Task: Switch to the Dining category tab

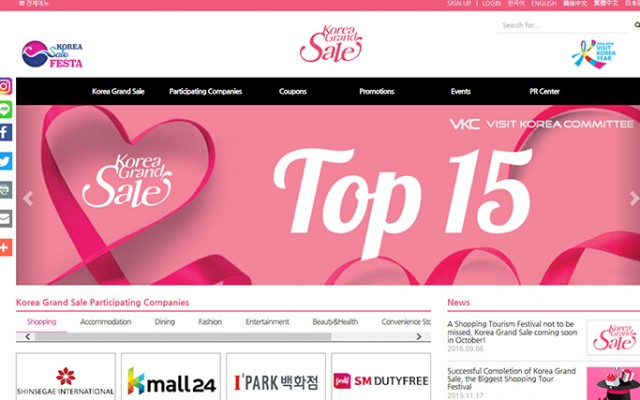Action: coord(164,322)
